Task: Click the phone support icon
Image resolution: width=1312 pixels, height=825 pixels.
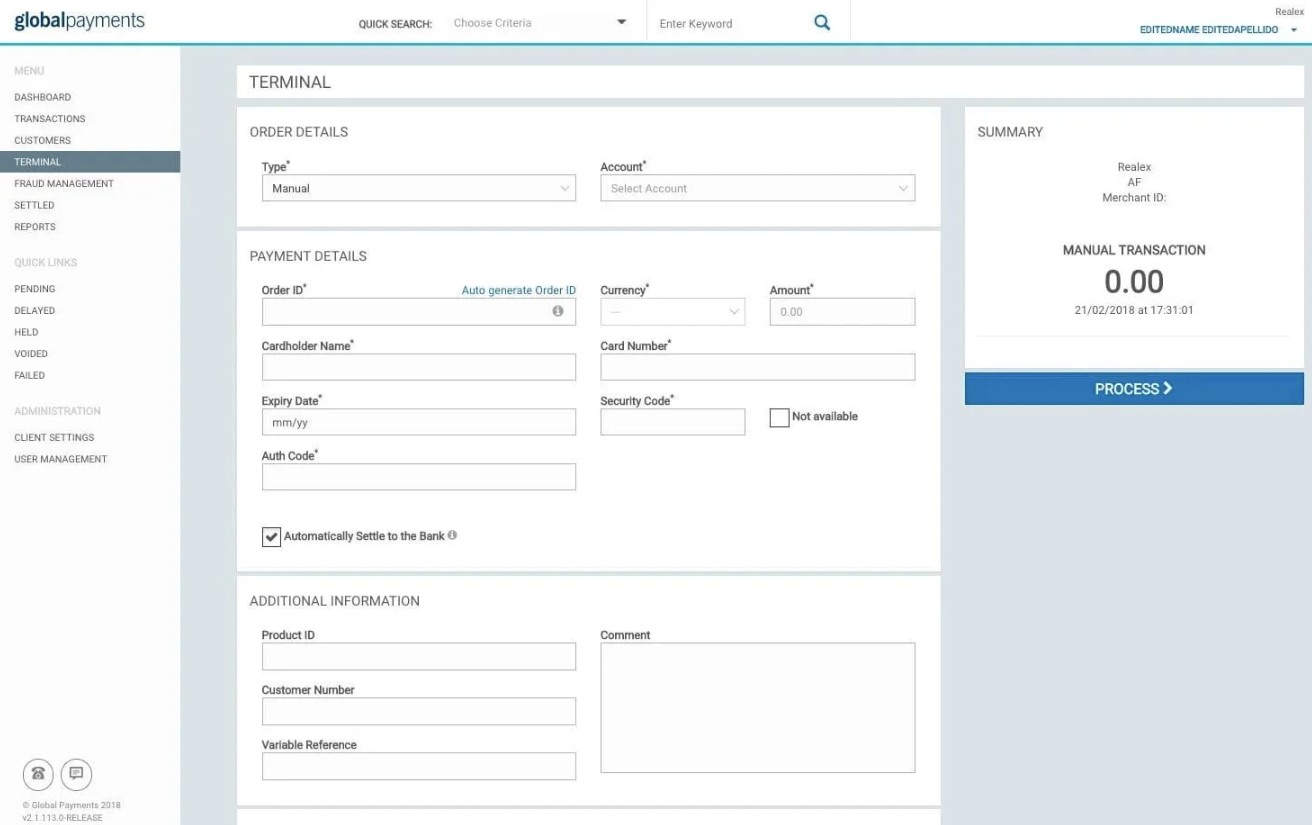Action: (x=38, y=773)
